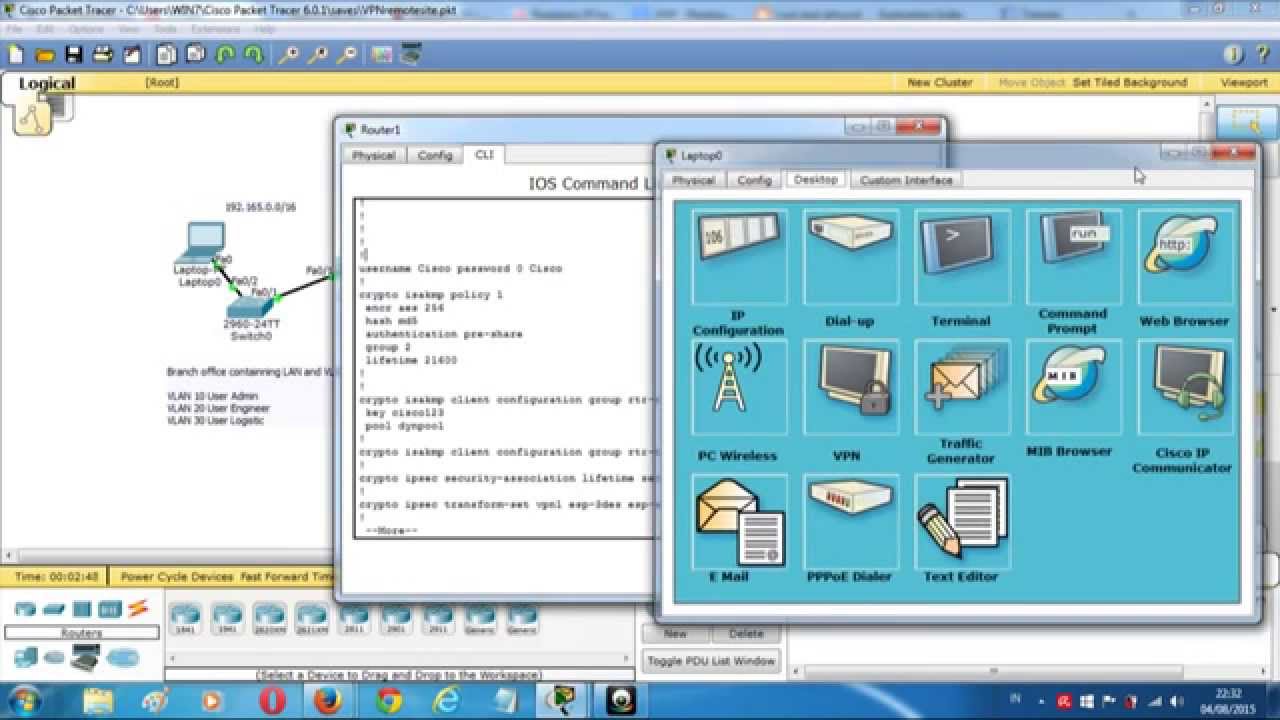Pick the 2620XM router model
The height and width of the screenshot is (720, 1280).
click(269, 619)
